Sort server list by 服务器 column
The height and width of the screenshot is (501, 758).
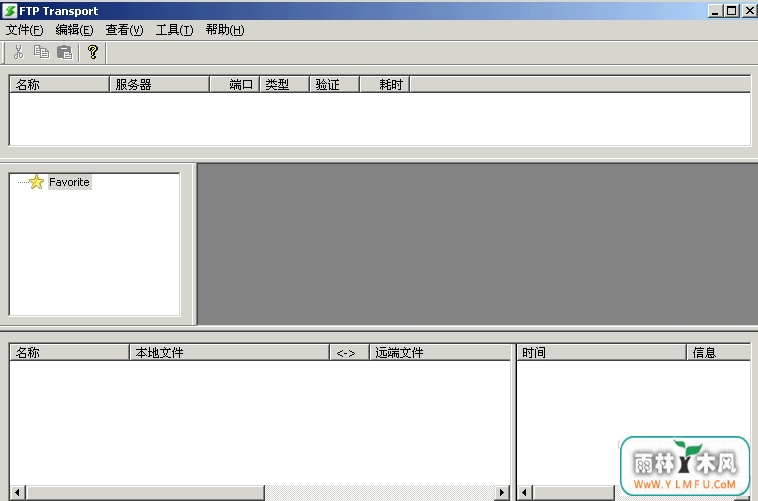[x=160, y=85]
